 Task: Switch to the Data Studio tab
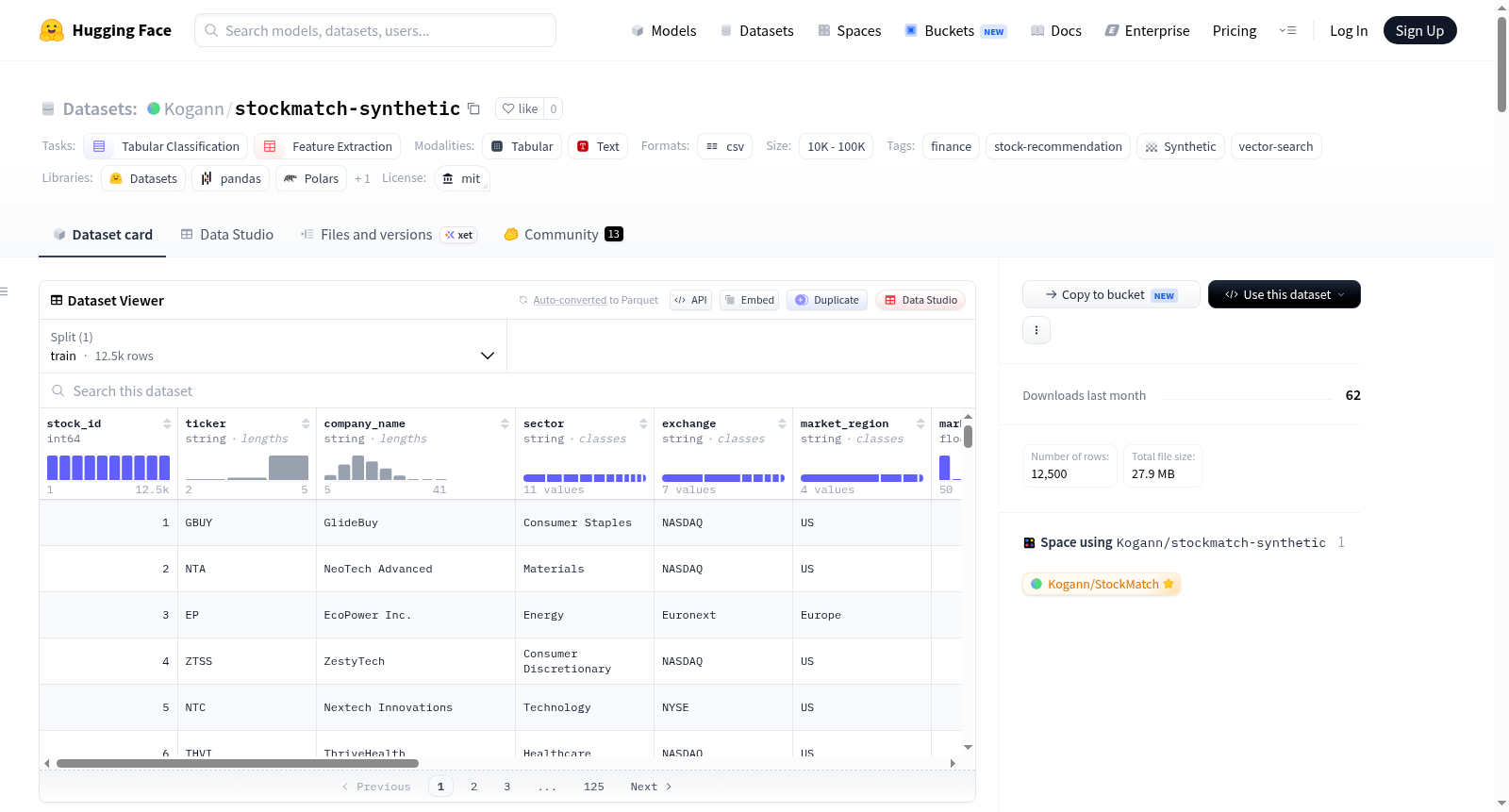coord(227,235)
